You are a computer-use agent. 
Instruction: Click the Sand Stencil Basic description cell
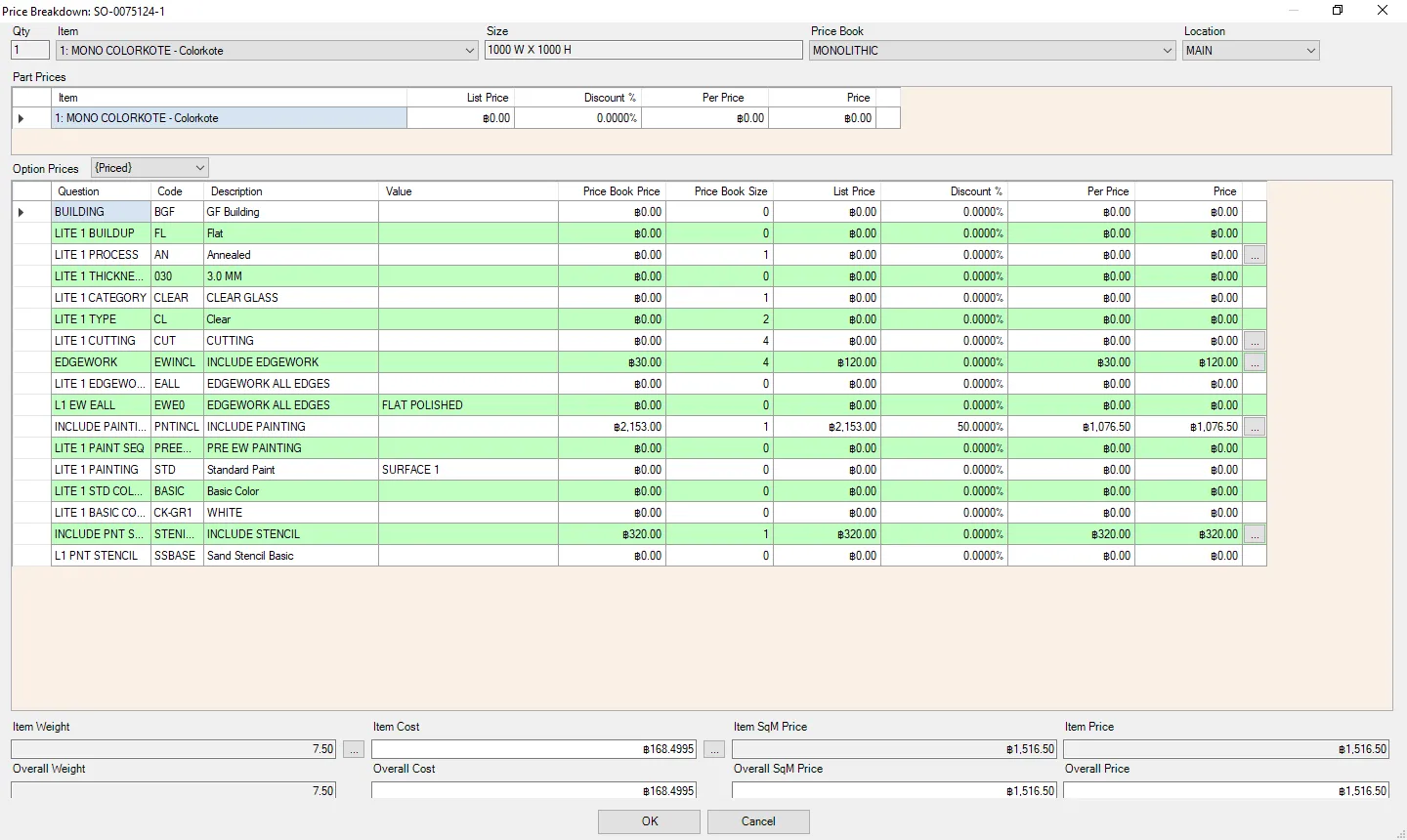tap(291, 556)
